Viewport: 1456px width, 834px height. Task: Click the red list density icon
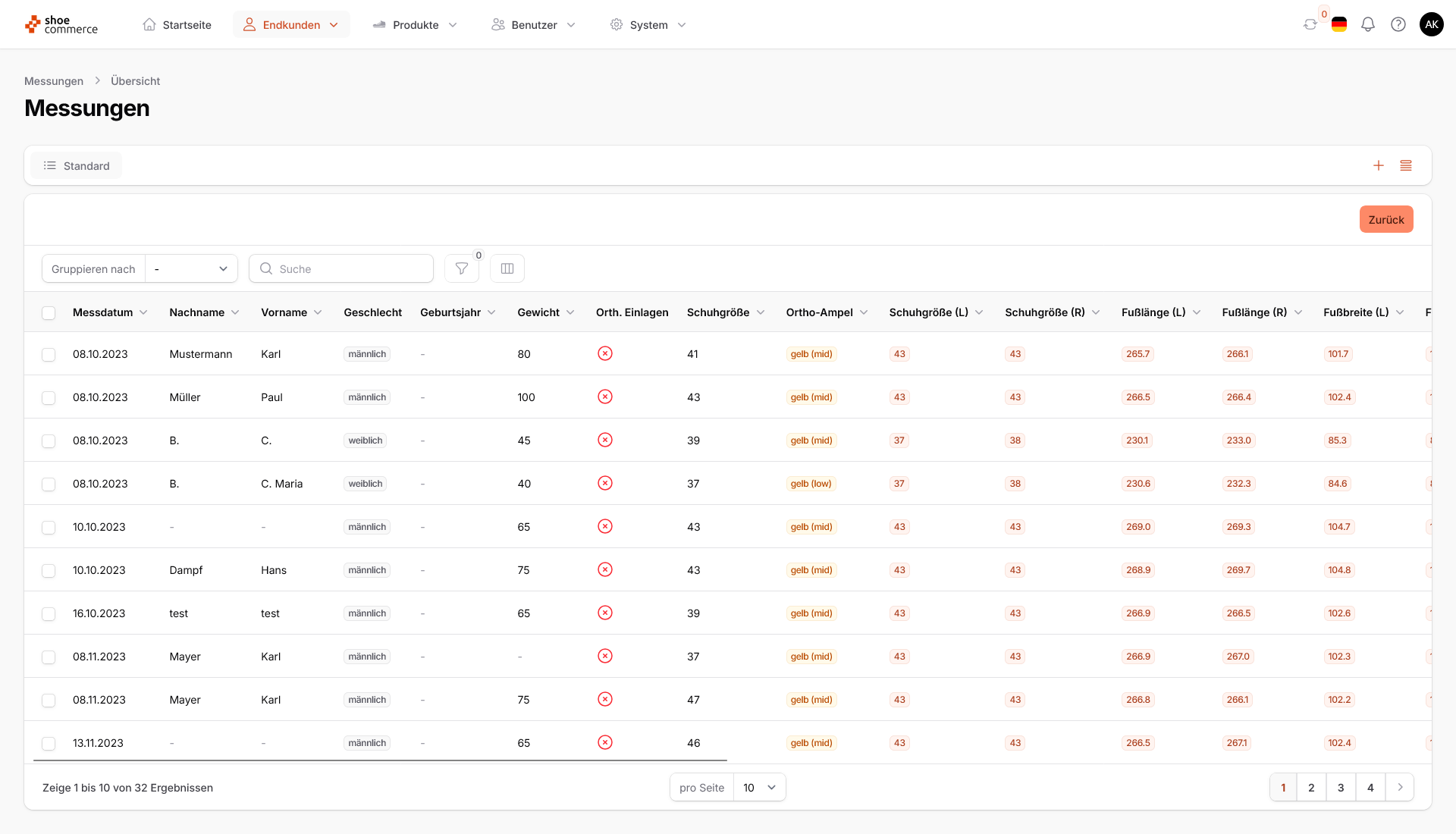pyautogui.click(x=1406, y=165)
